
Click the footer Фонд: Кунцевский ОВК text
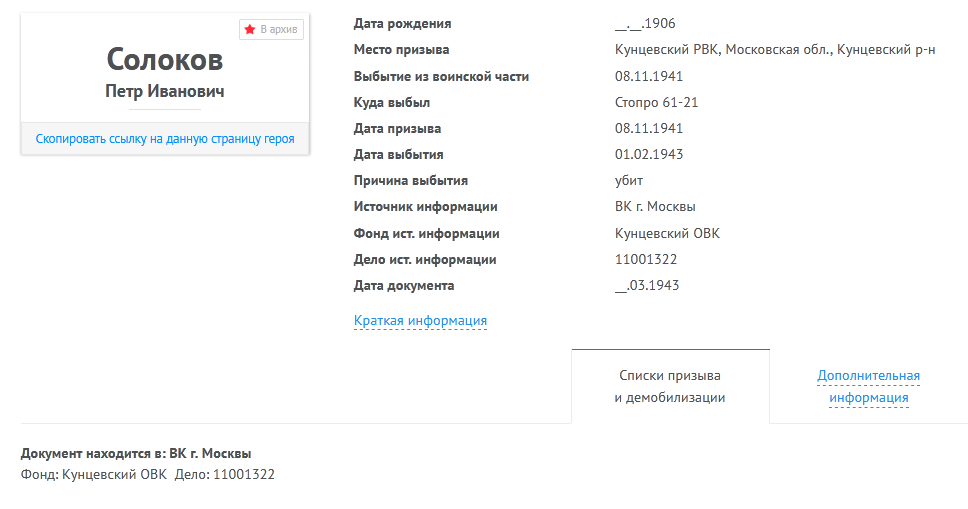[x=94, y=474]
